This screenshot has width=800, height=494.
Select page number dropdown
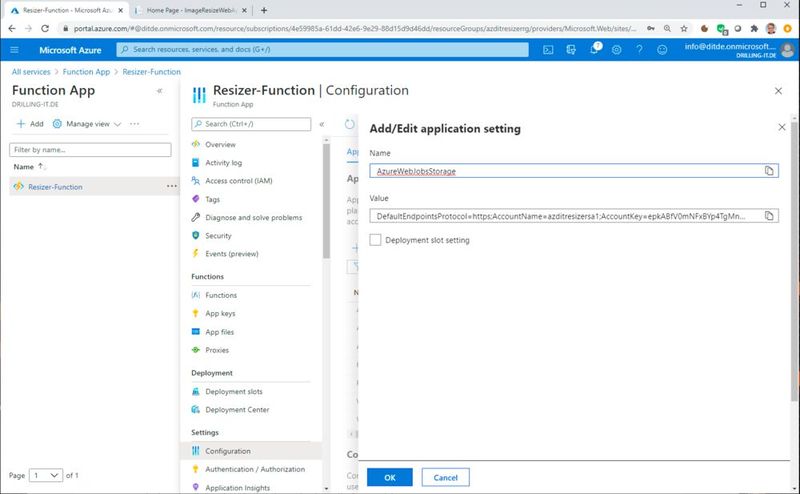(46, 475)
